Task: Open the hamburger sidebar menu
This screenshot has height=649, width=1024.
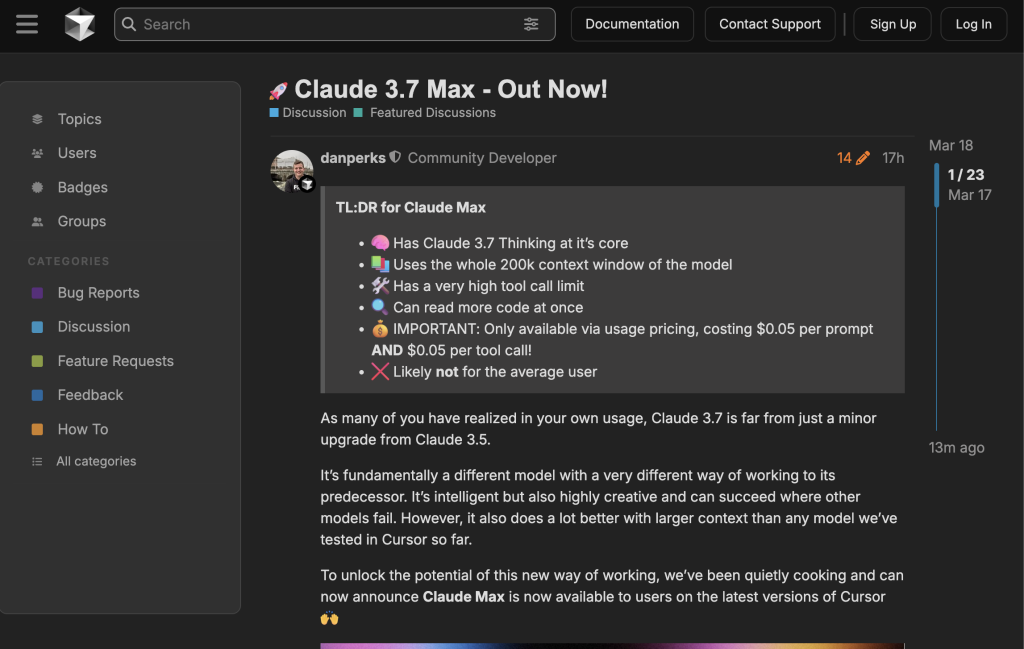Action: click(27, 24)
